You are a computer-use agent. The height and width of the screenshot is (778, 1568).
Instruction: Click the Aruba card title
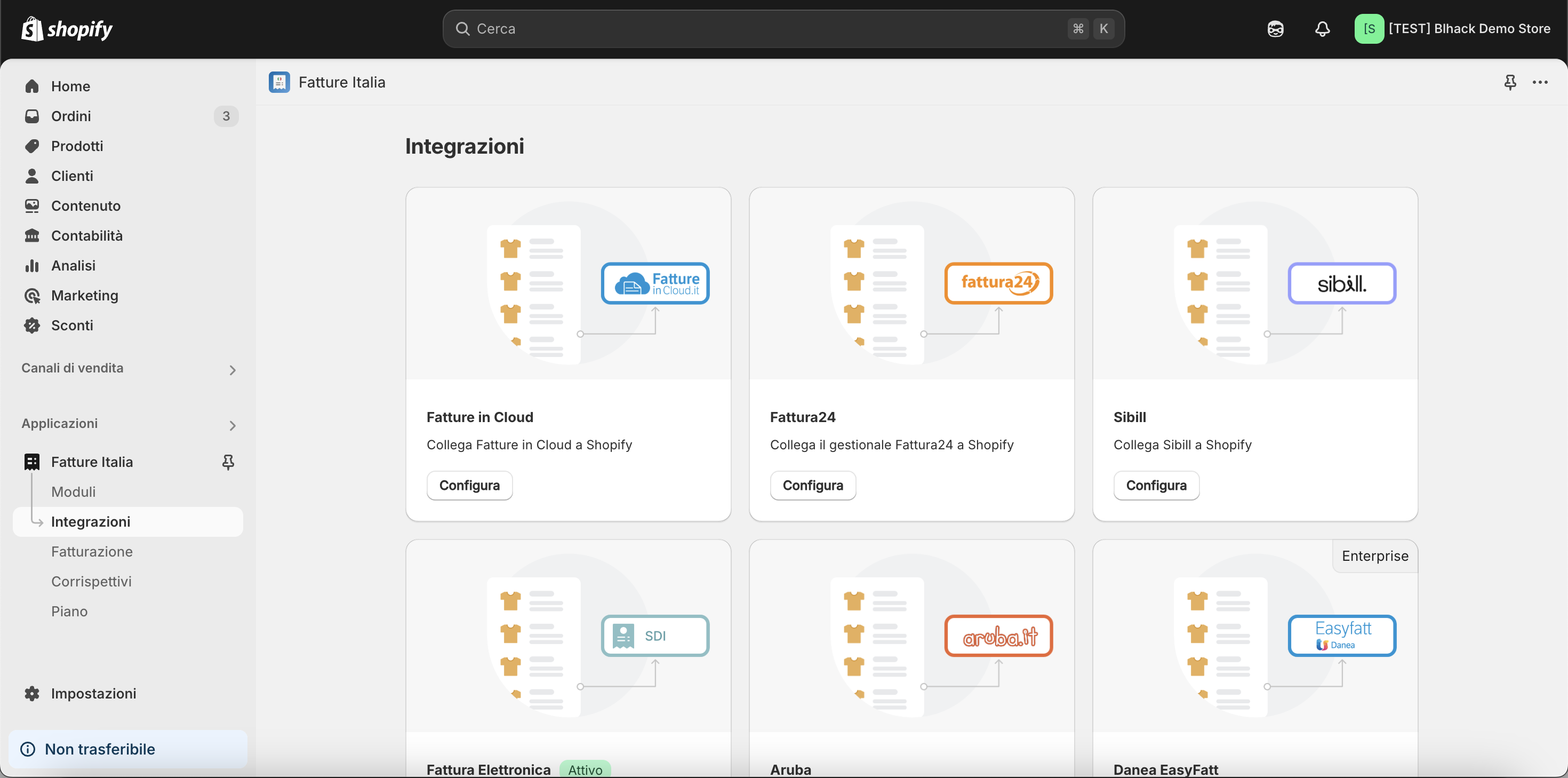(790, 769)
